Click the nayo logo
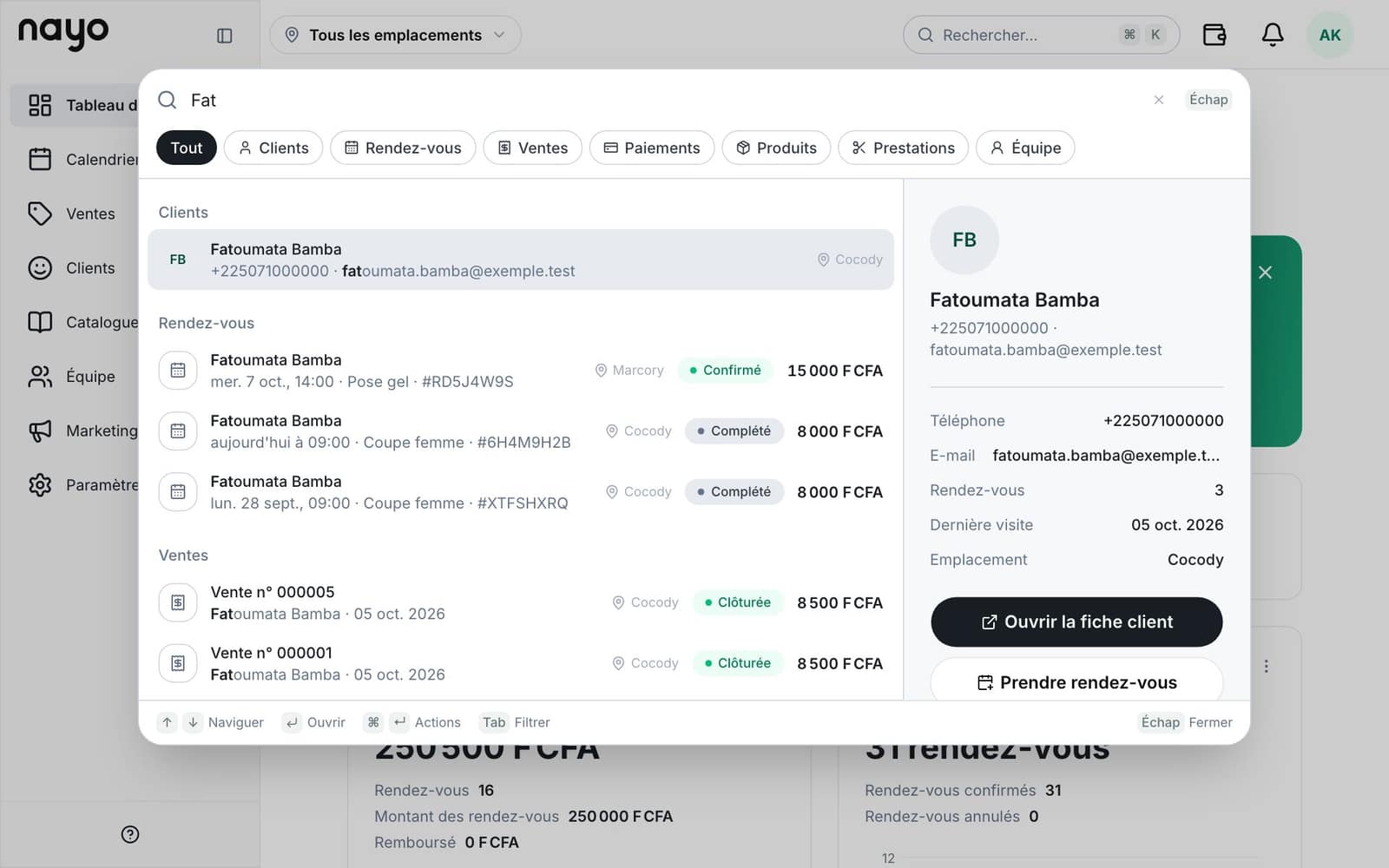The width and height of the screenshot is (1389, 868). pos(63,33)
